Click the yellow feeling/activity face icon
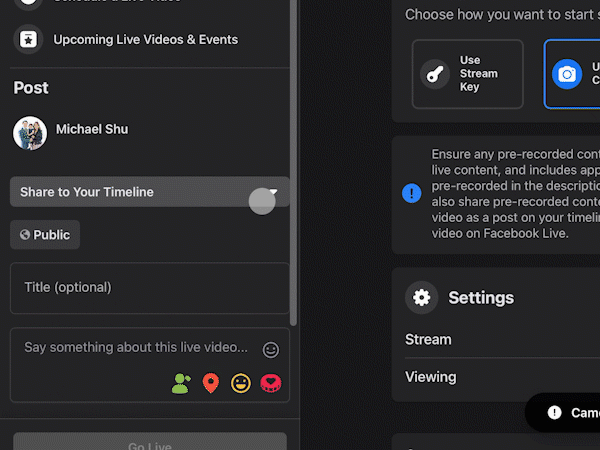The width and height of the screenshot is (600, 450). 240,383
